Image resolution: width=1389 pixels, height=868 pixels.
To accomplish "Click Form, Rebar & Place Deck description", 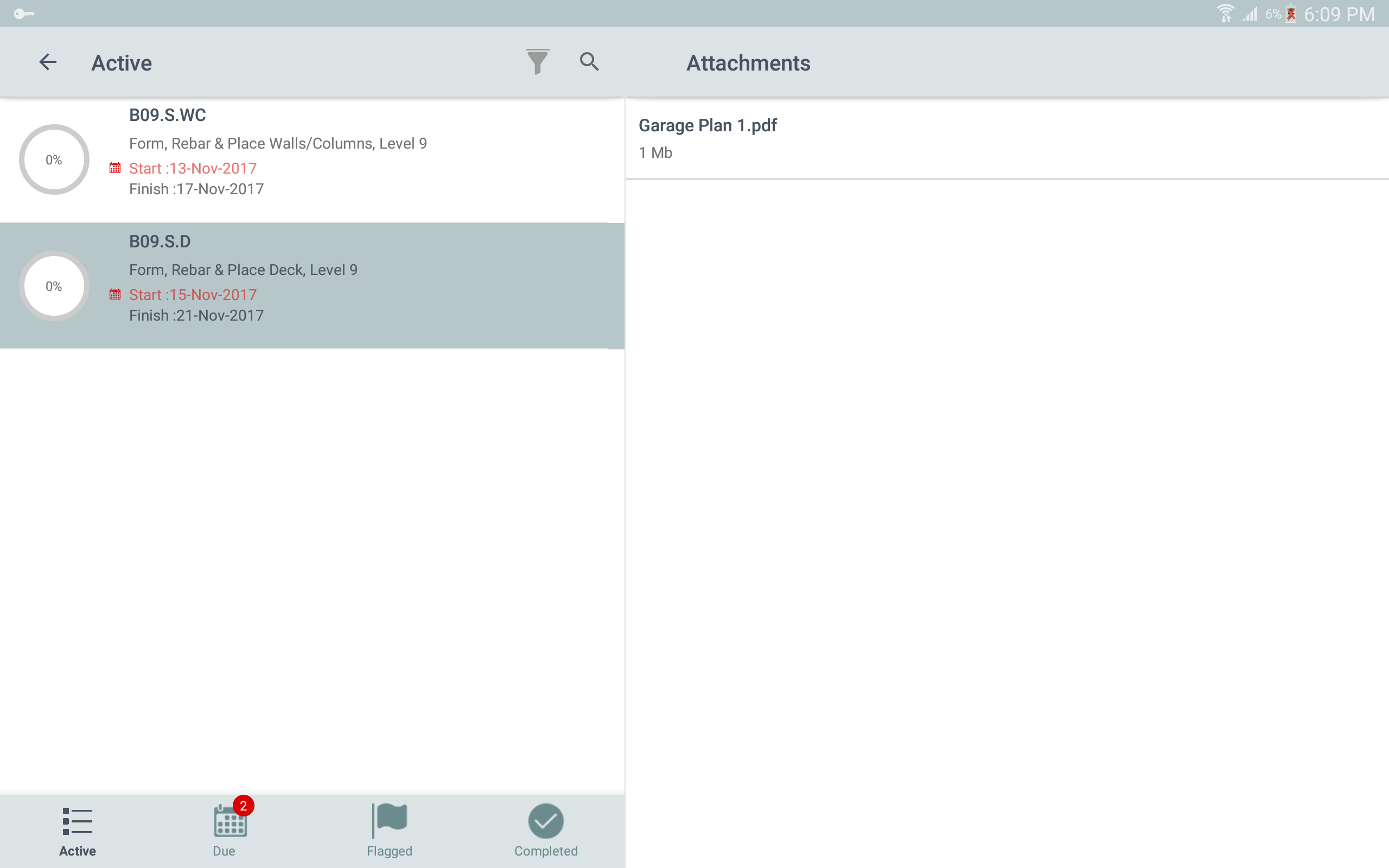I will [244, 270].
